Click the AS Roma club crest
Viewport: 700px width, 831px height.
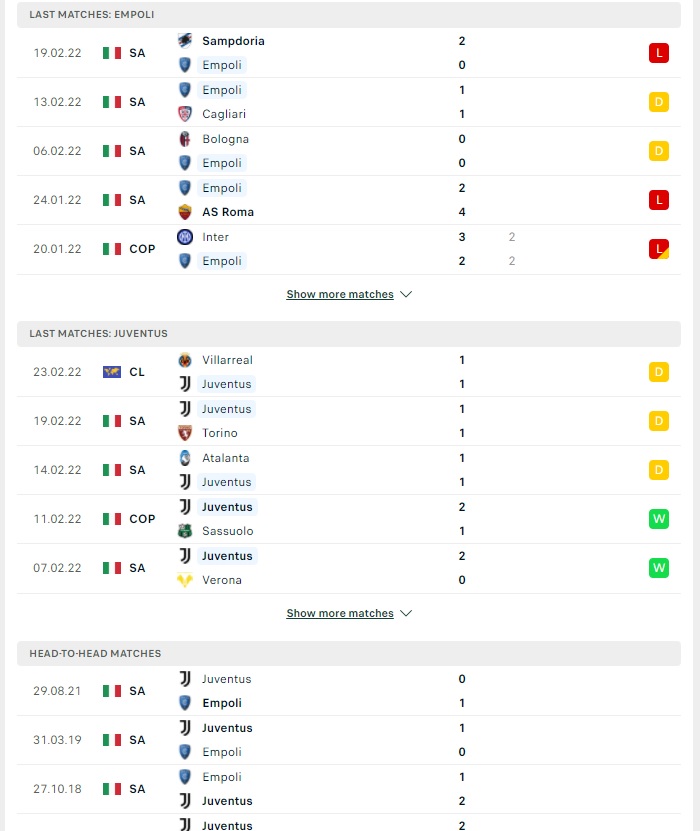(x=184, y=212)
